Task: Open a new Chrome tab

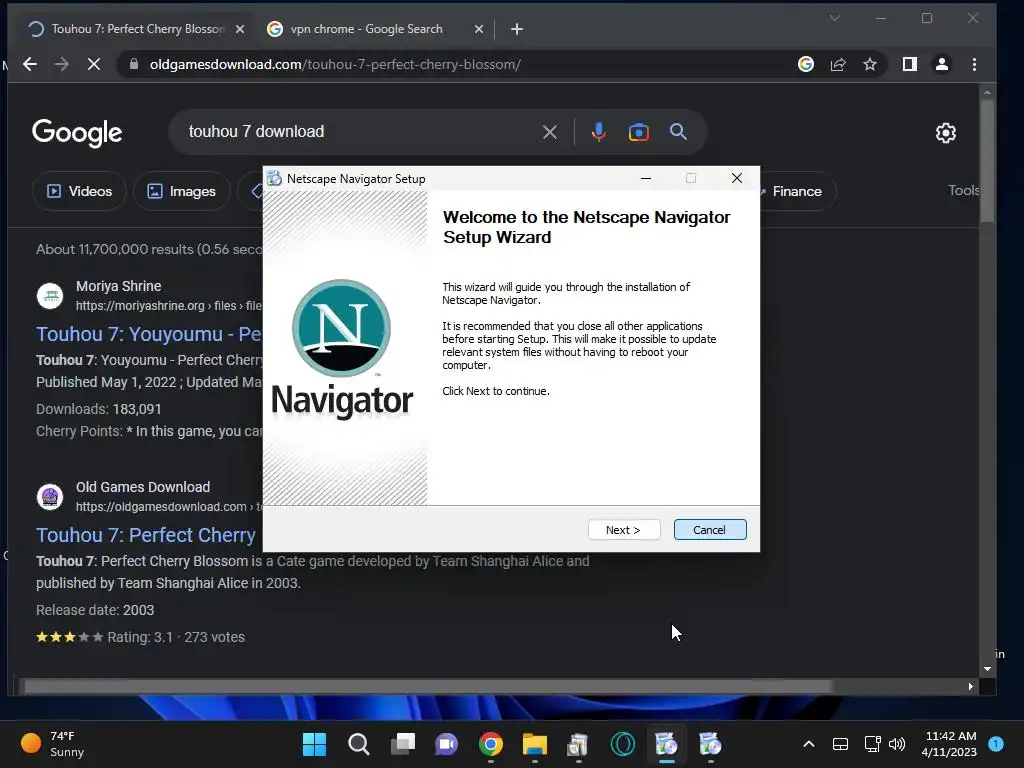Action: coord(517,29)
